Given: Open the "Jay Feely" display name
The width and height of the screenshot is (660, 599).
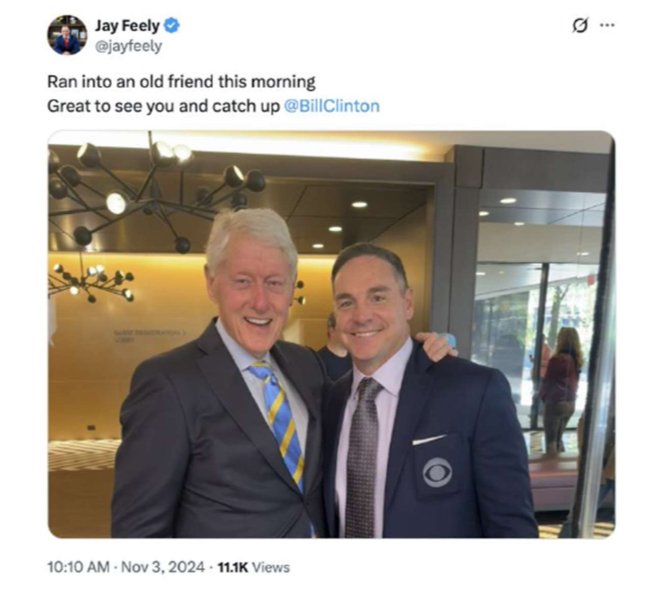Looking at the screenshot, I should tap(127, 26).
